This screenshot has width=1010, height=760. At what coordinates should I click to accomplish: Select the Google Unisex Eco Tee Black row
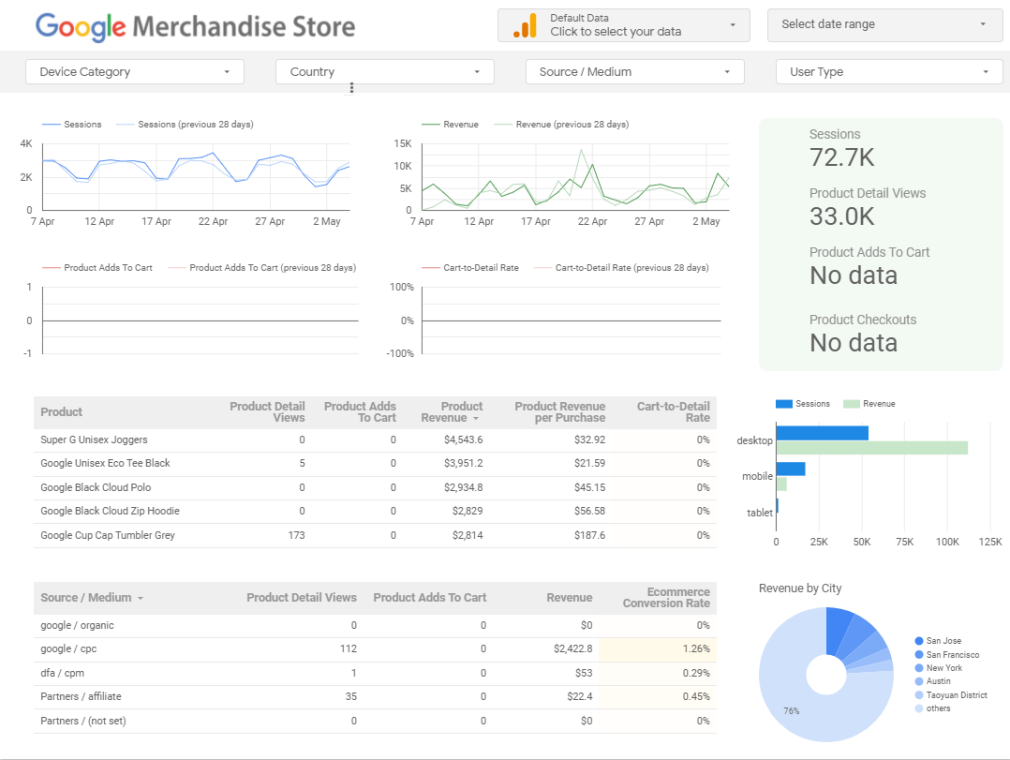pos(375,464)
